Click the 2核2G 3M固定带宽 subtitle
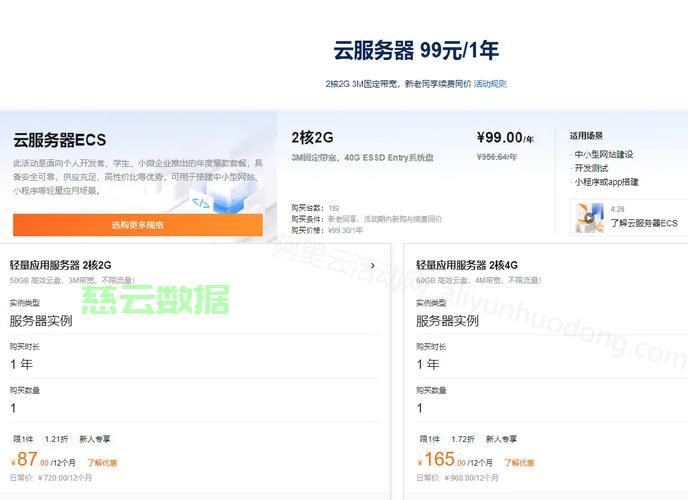Screen dimensions: 688x500 [x=398, y=83]
